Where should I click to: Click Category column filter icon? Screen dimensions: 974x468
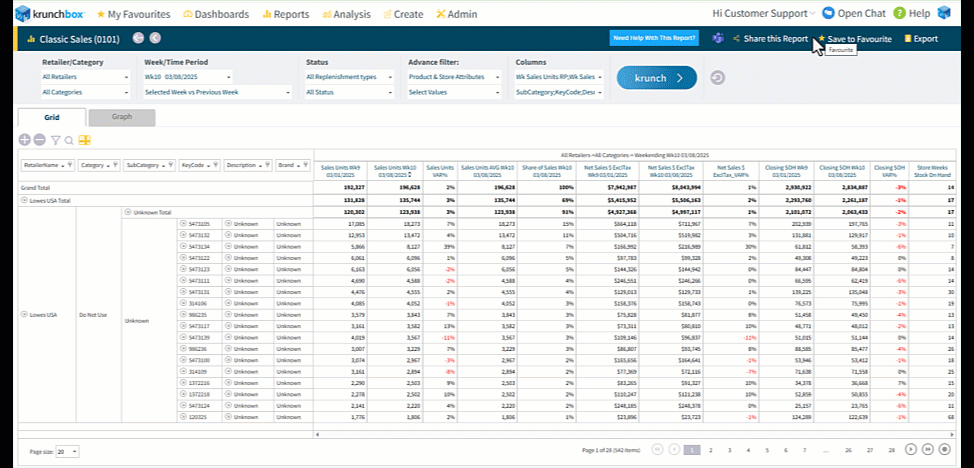115,165
